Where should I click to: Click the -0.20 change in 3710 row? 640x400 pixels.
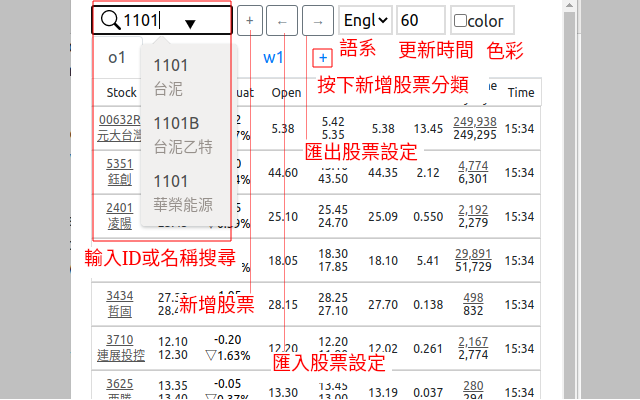click(227, 340)
